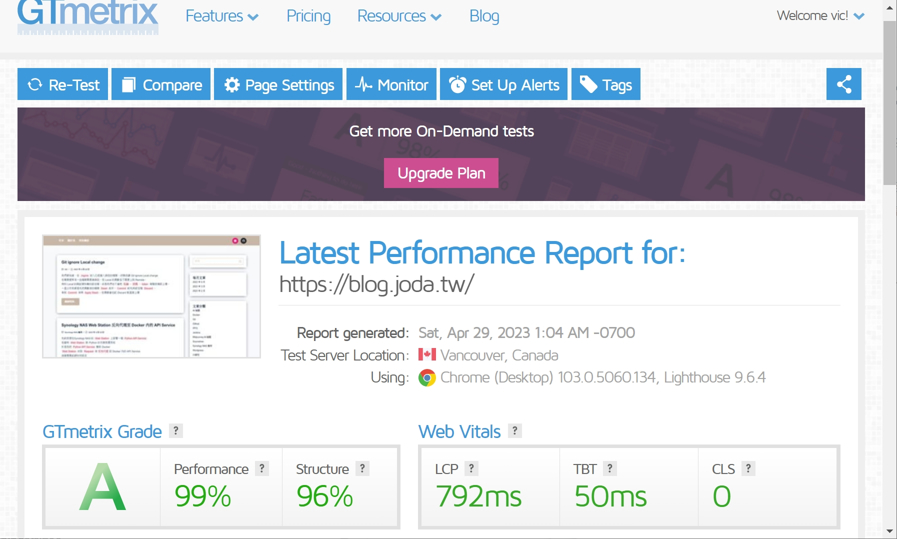Click the Tags label icon
Image resolution: width=897 pixels, height=539 pixels.
click(589, 85)
